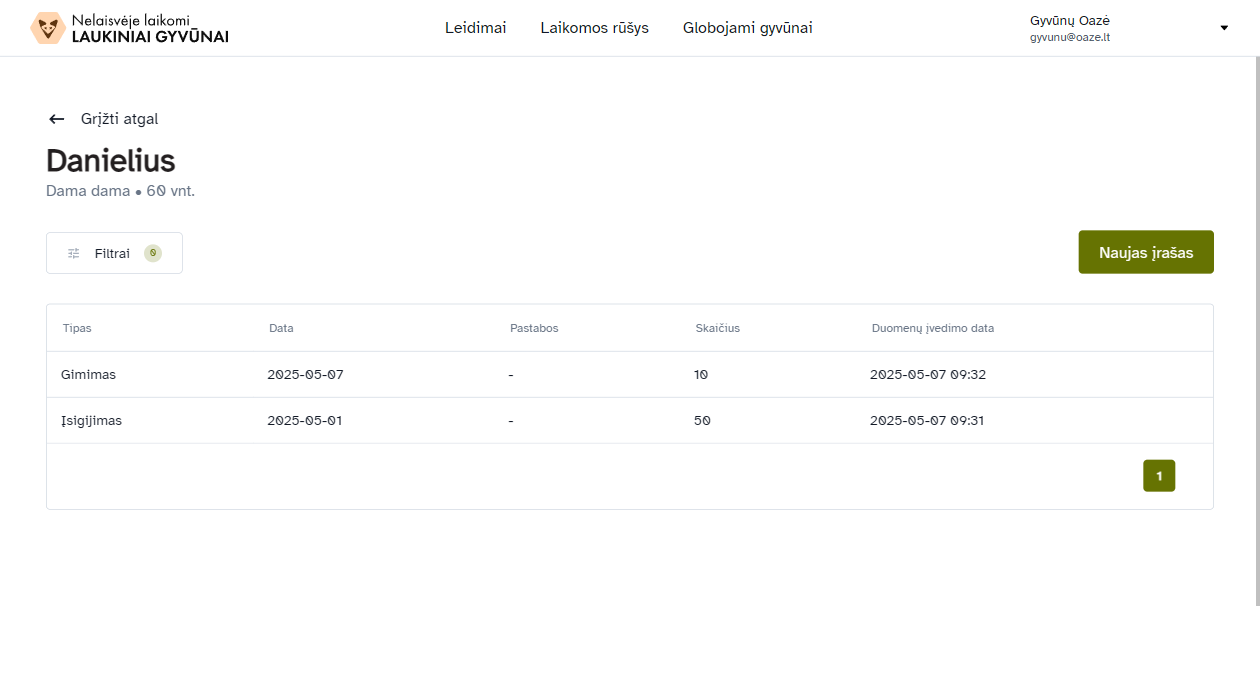Click the fox logo icon
This screenshot has height=700, width=1260.
pos(48,28)
